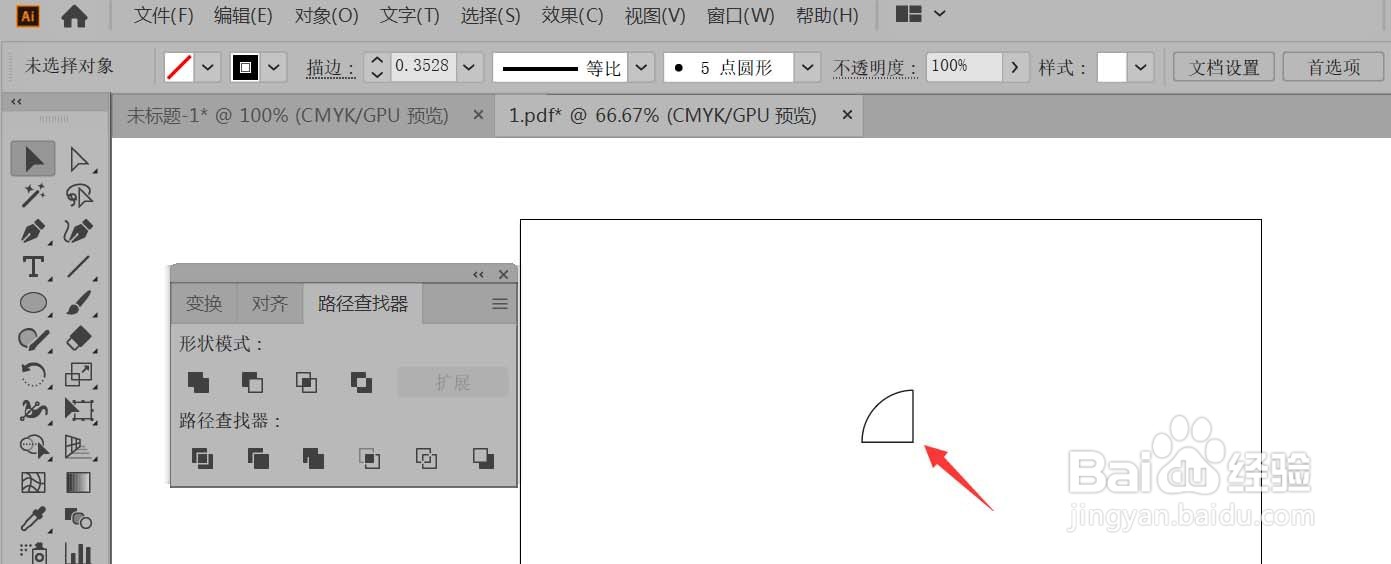Image resolution: width=1391 pixels, height=564 pixels.
Task: Select the Blend tool
Action: point(79,518)
